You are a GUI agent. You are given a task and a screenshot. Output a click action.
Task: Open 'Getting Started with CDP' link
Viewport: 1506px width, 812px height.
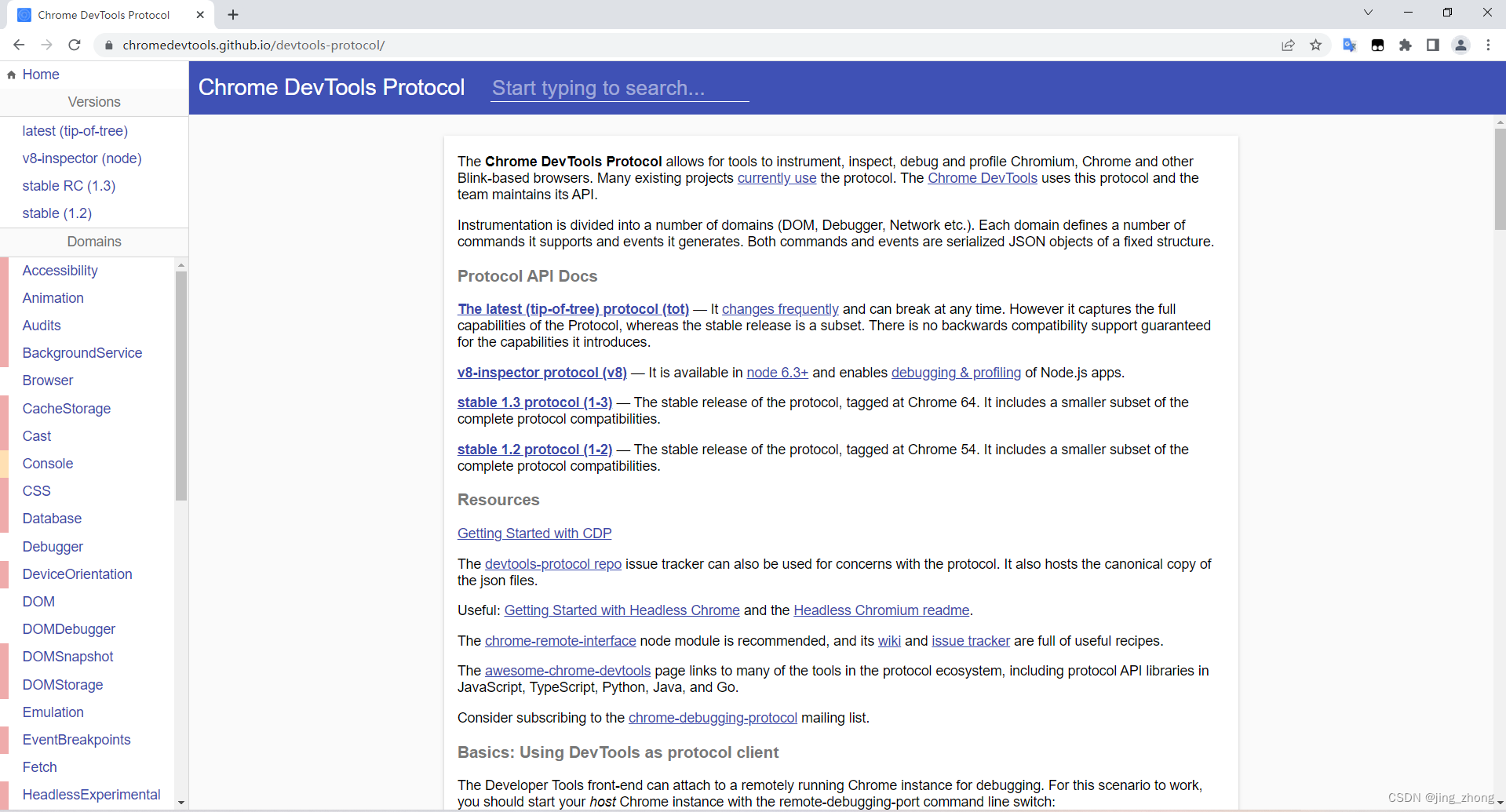click(x=534, y=533)
